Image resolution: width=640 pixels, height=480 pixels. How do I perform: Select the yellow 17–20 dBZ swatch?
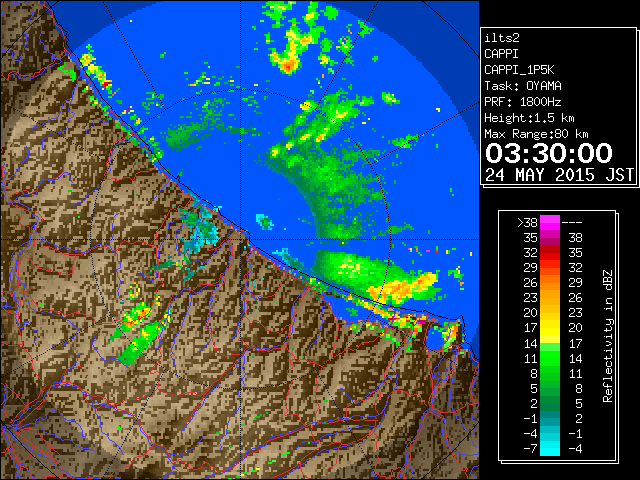[x=550, y=328]
